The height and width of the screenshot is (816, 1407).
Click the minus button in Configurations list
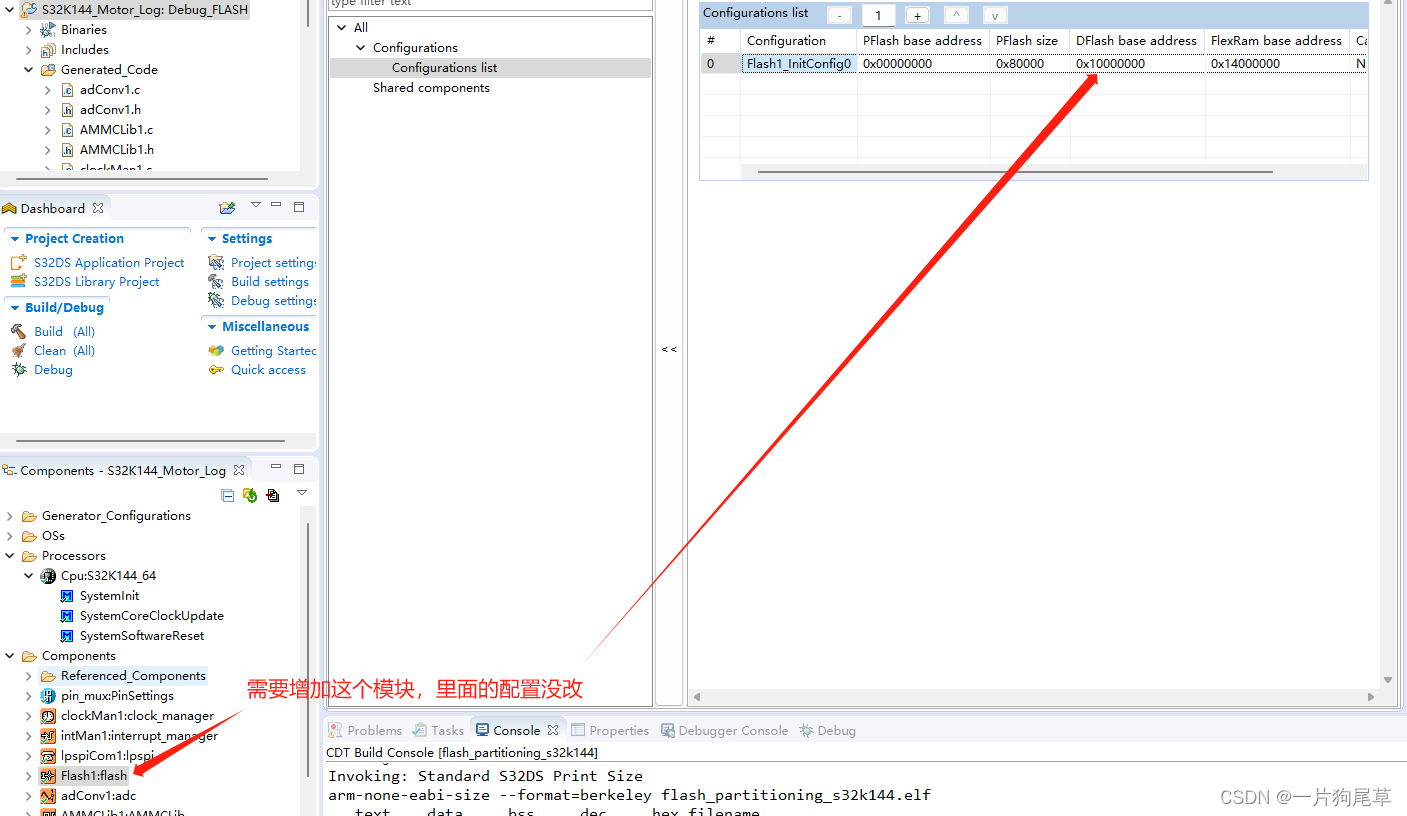(x=840, y=15)
